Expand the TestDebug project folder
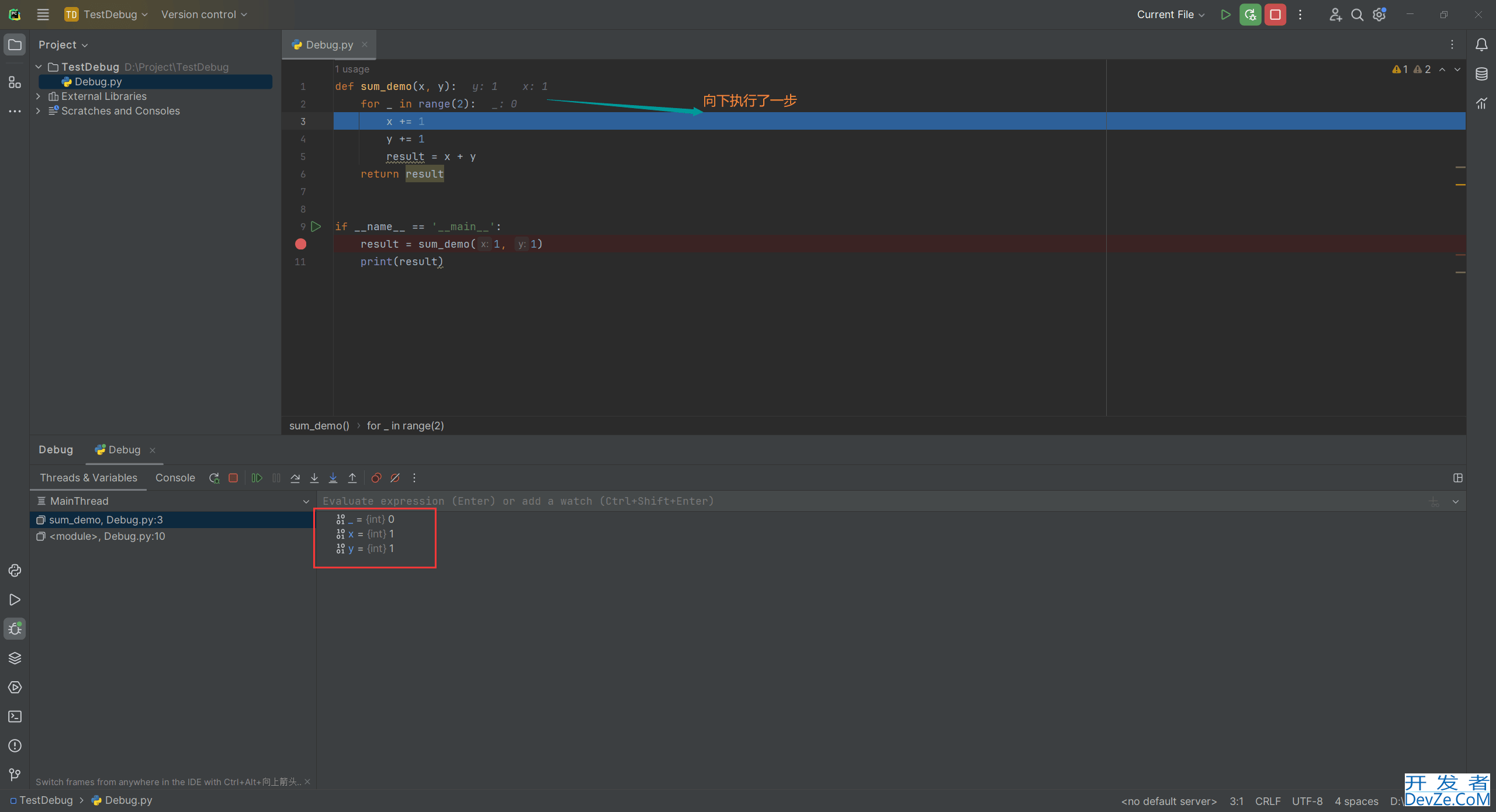Image resolution: width=1496 pixels, height=812 pixels. (37, 66)
